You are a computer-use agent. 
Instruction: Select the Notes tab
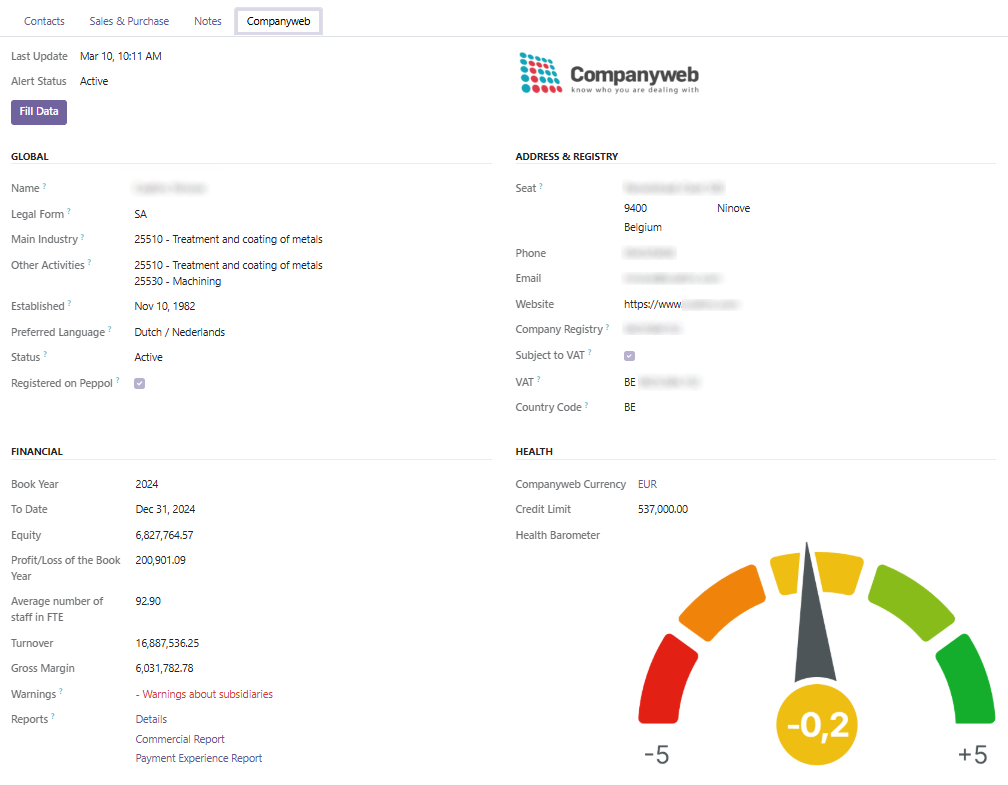[207, 20]
